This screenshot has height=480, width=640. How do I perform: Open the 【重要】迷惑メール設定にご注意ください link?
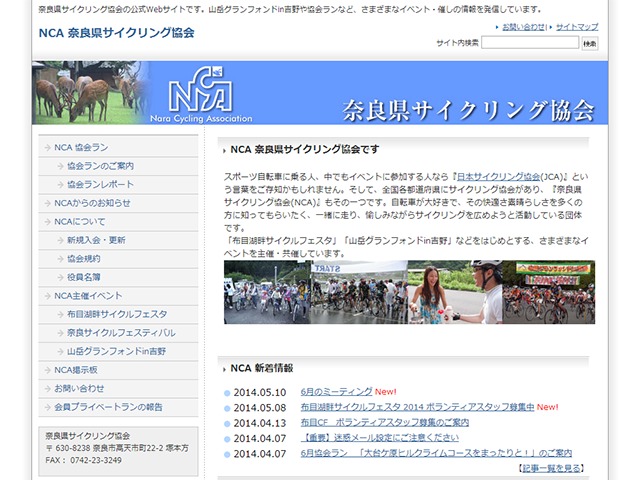point(380,438)
